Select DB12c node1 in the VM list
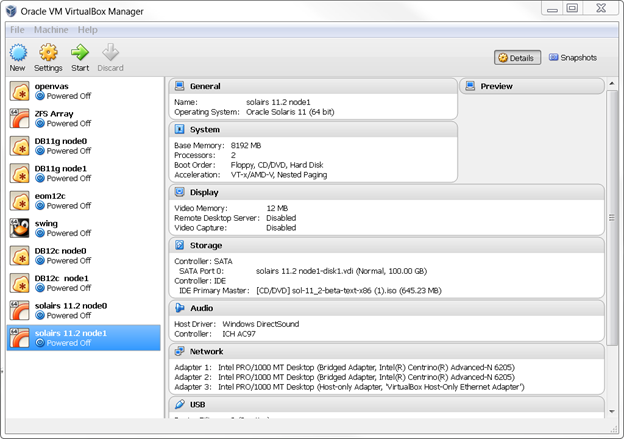 (x=84, y=283)
